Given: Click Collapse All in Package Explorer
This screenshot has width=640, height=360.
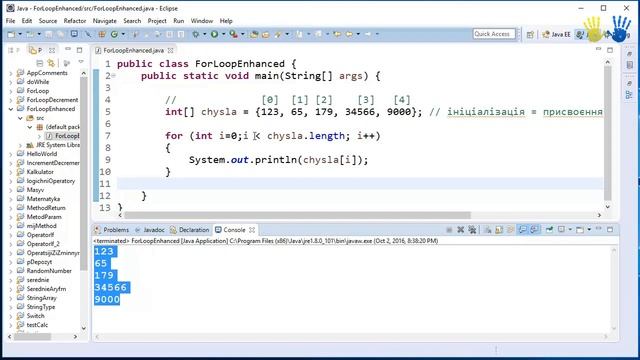Looking at the screenshot, I should pyautogui.click(x=40, y=63).
